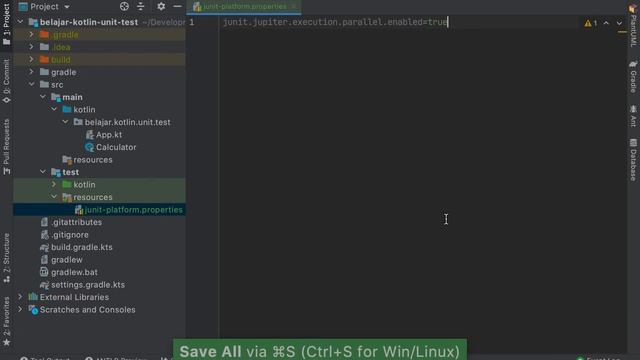
Task: Open the Structure tool window tab
Action: pos(7,258)
